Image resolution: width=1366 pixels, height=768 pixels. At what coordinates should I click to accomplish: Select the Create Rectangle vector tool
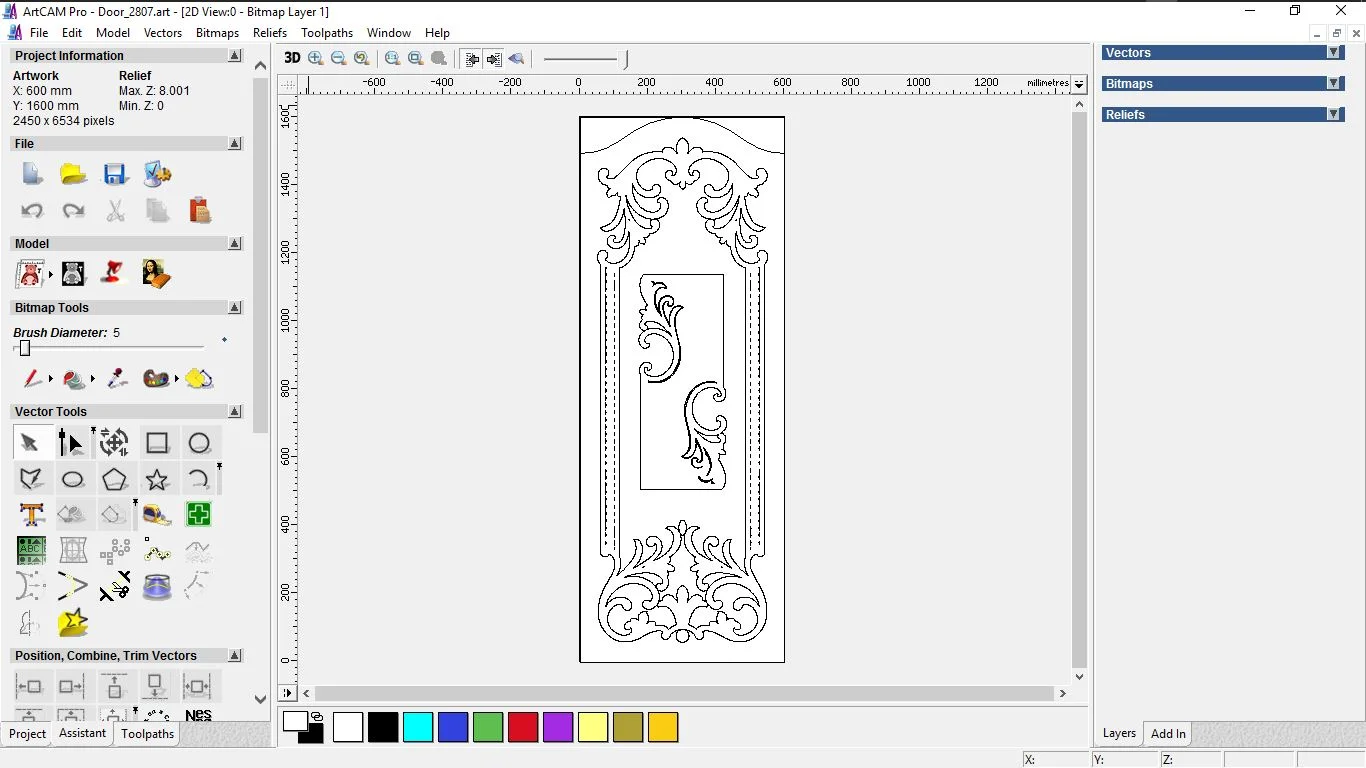[x=157, y=443]
